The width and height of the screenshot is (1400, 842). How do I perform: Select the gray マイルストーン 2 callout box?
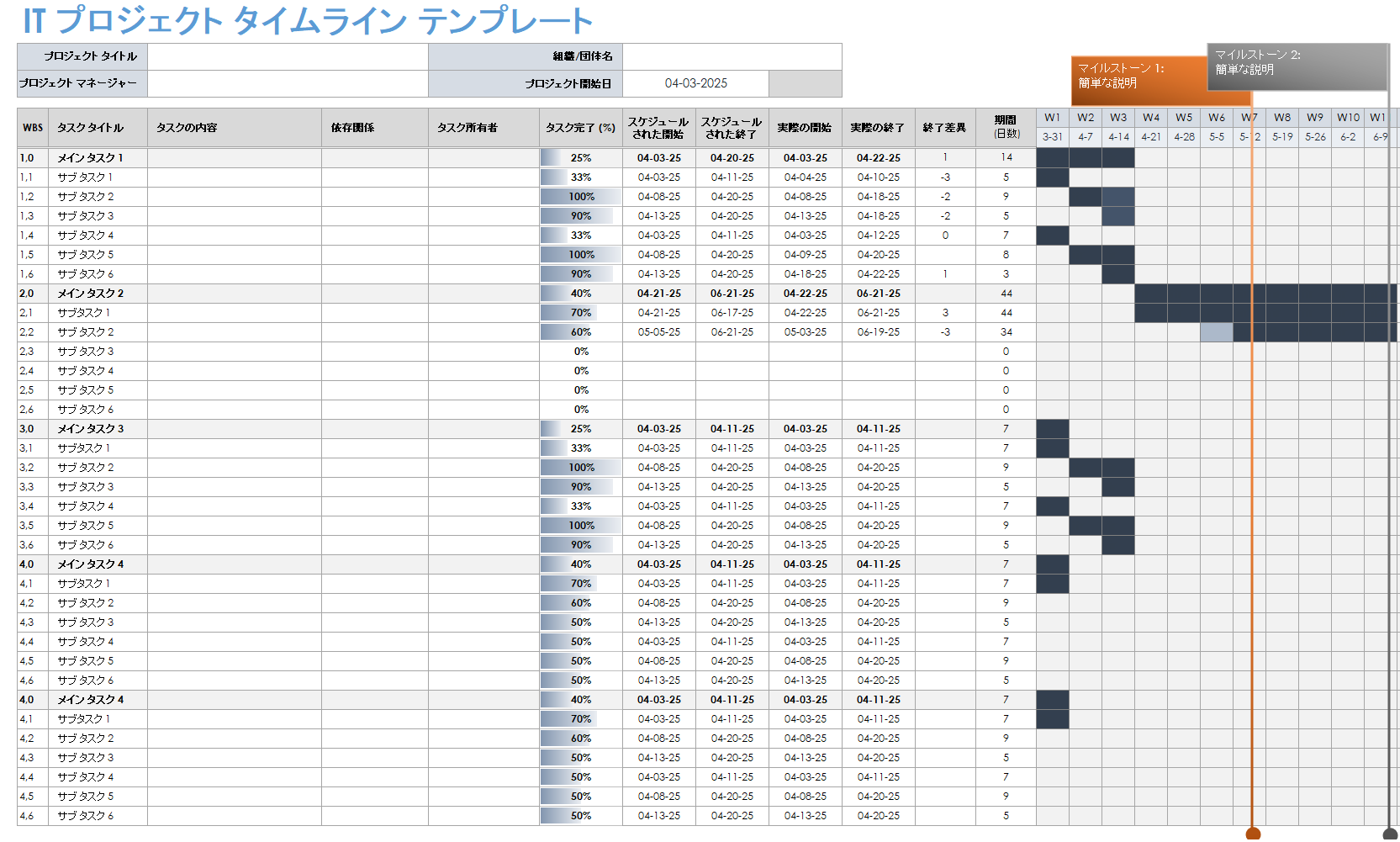pyautogui.click(x=1297, y=66)
